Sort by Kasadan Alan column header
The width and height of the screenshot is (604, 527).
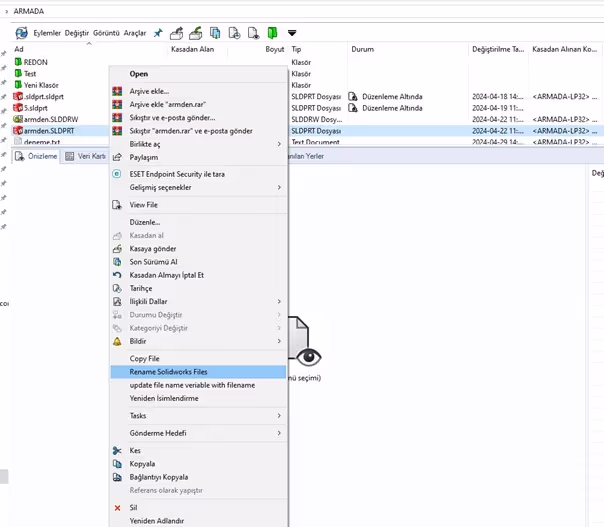(x=193, y=49)
